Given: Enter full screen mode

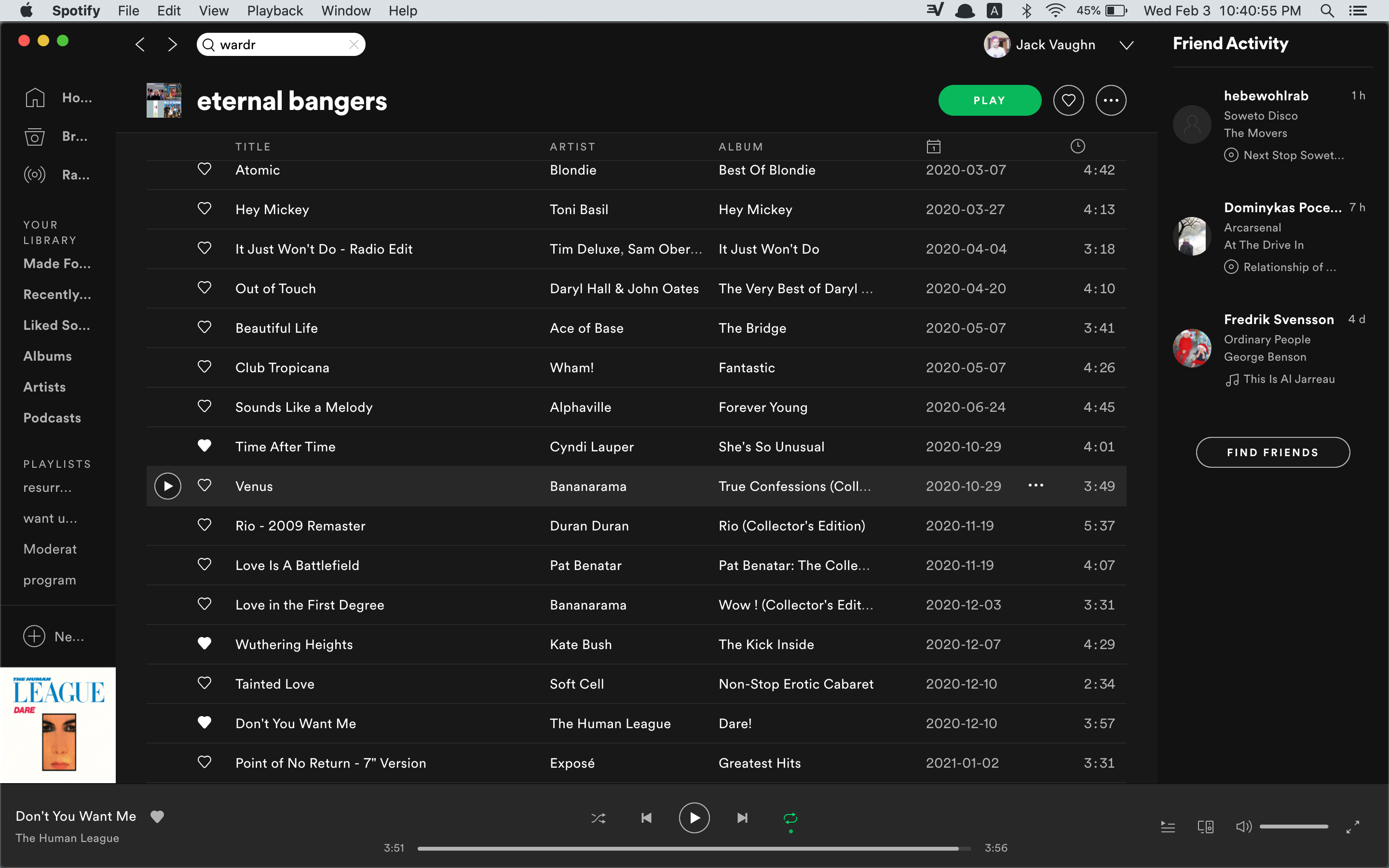Looking at the screenshot, I should click(1353, 827).
